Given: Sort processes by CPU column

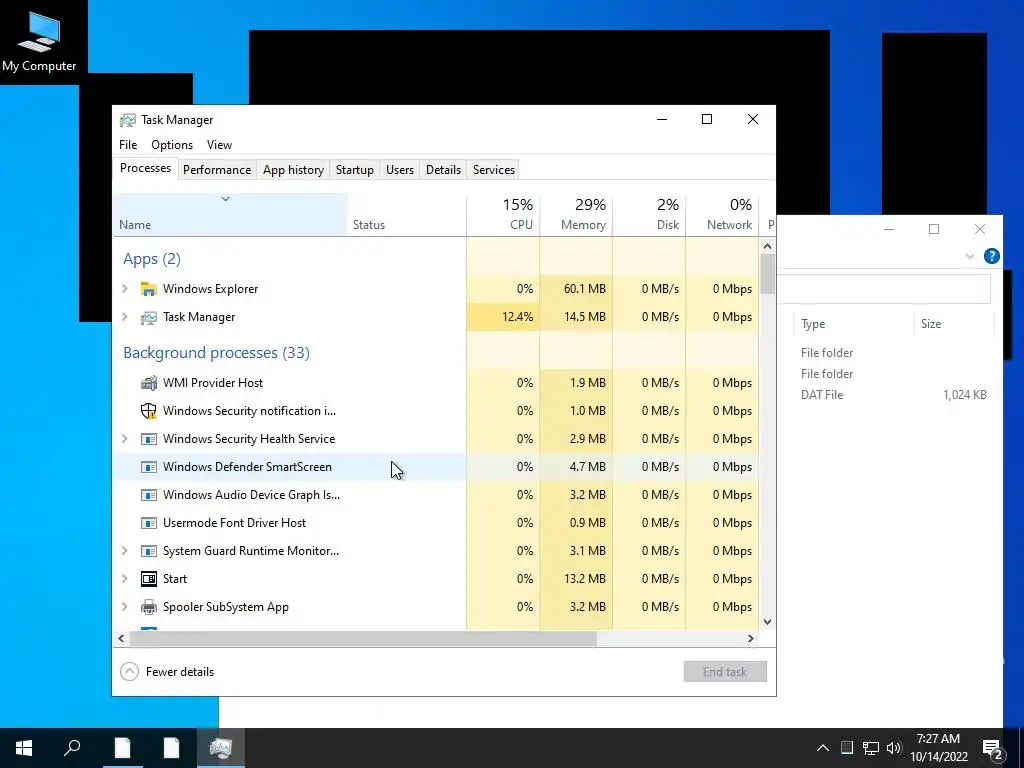Looking at the screenshot, I should click(504, 215).
